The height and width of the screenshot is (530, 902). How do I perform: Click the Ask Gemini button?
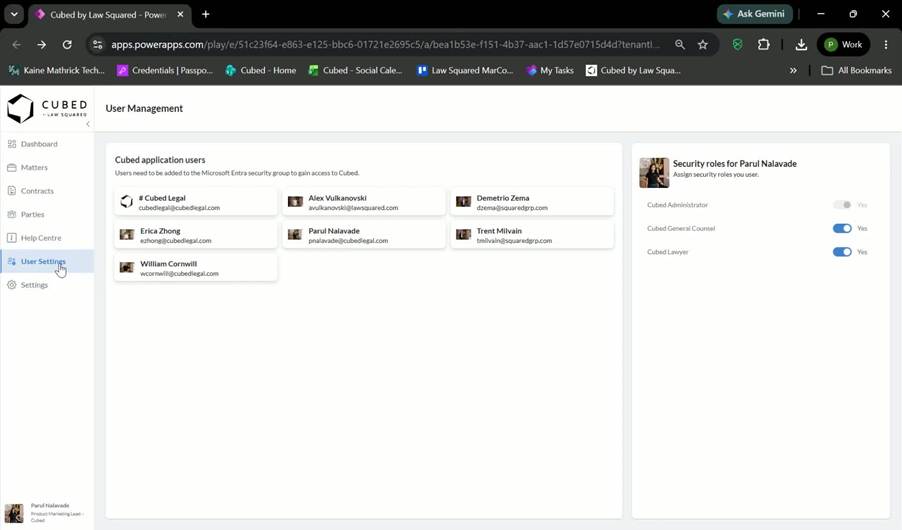(754, 14)
